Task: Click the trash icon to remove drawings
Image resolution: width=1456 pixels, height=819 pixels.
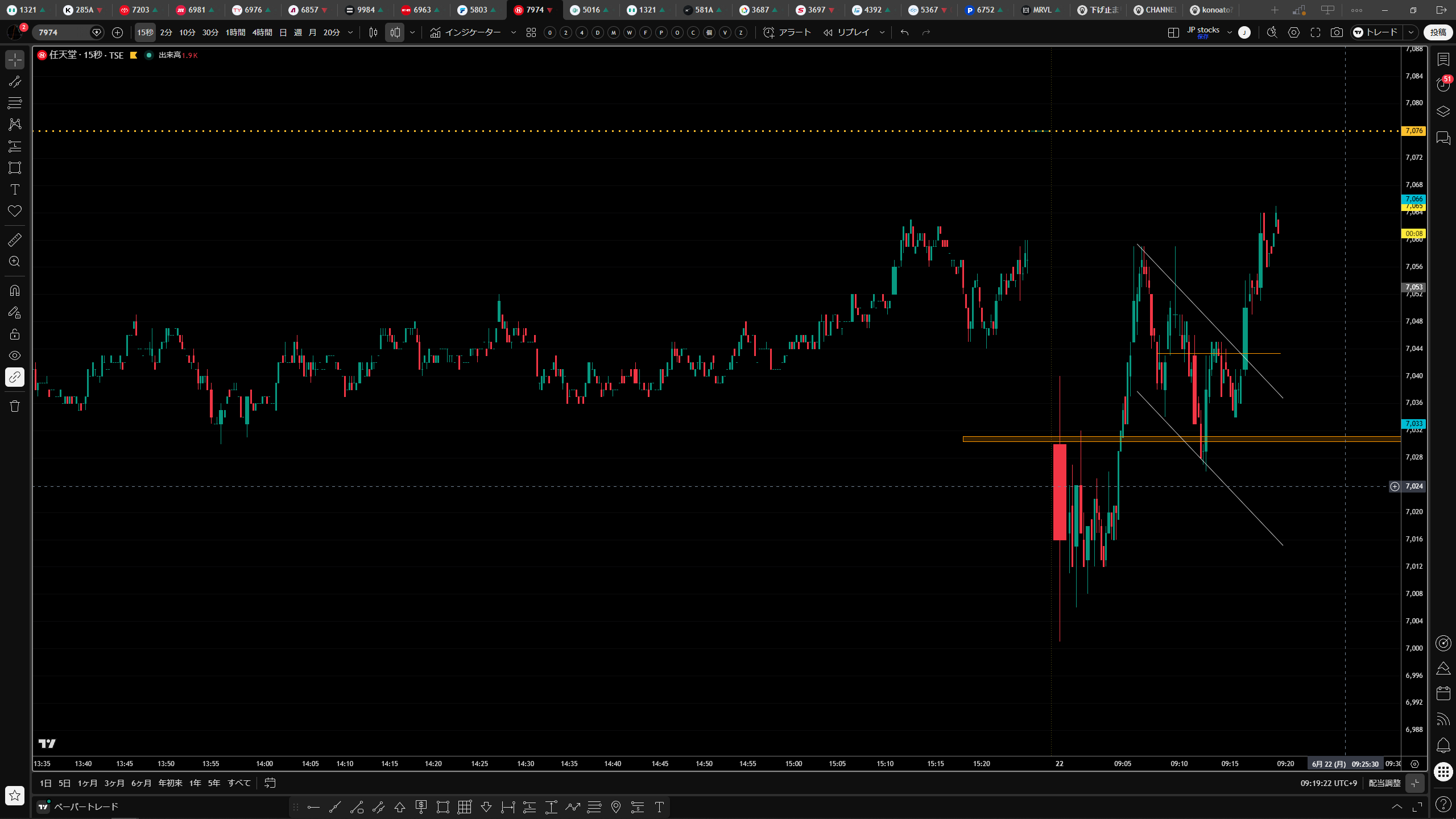Action: click(x=15, y=406)
